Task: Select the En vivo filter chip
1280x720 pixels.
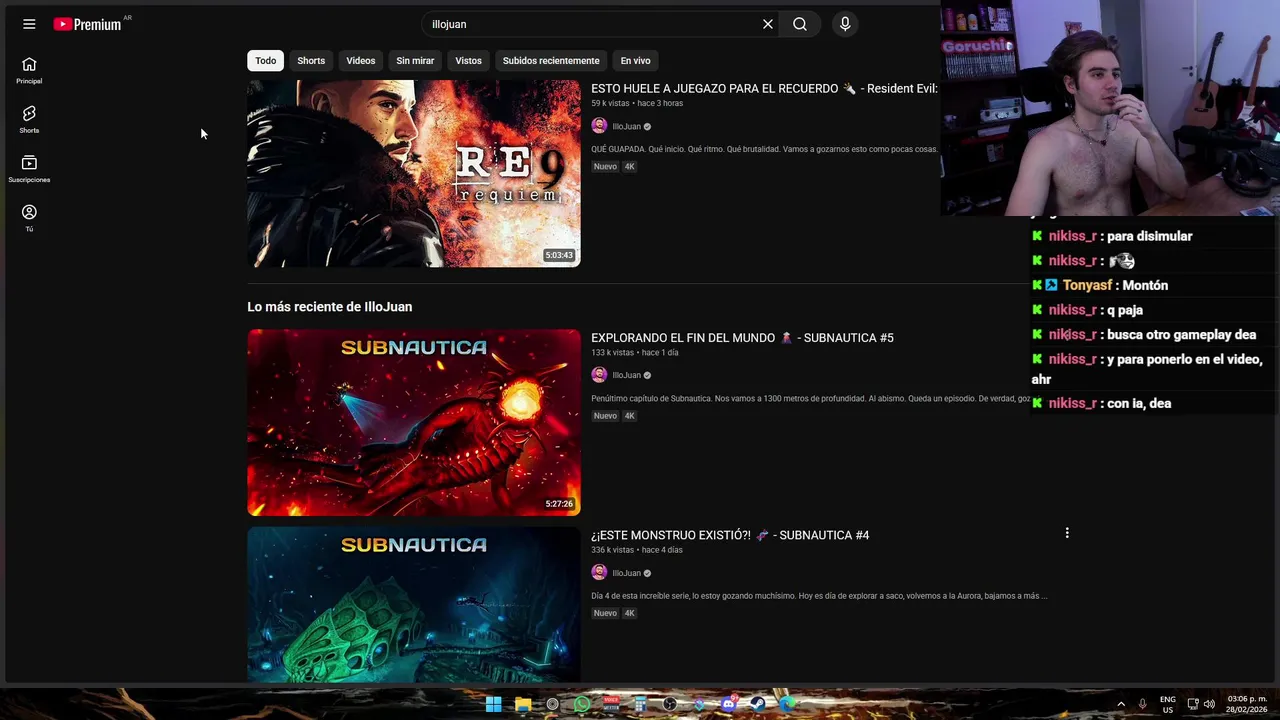Action: pyautogui.click(x=635, y=61)
